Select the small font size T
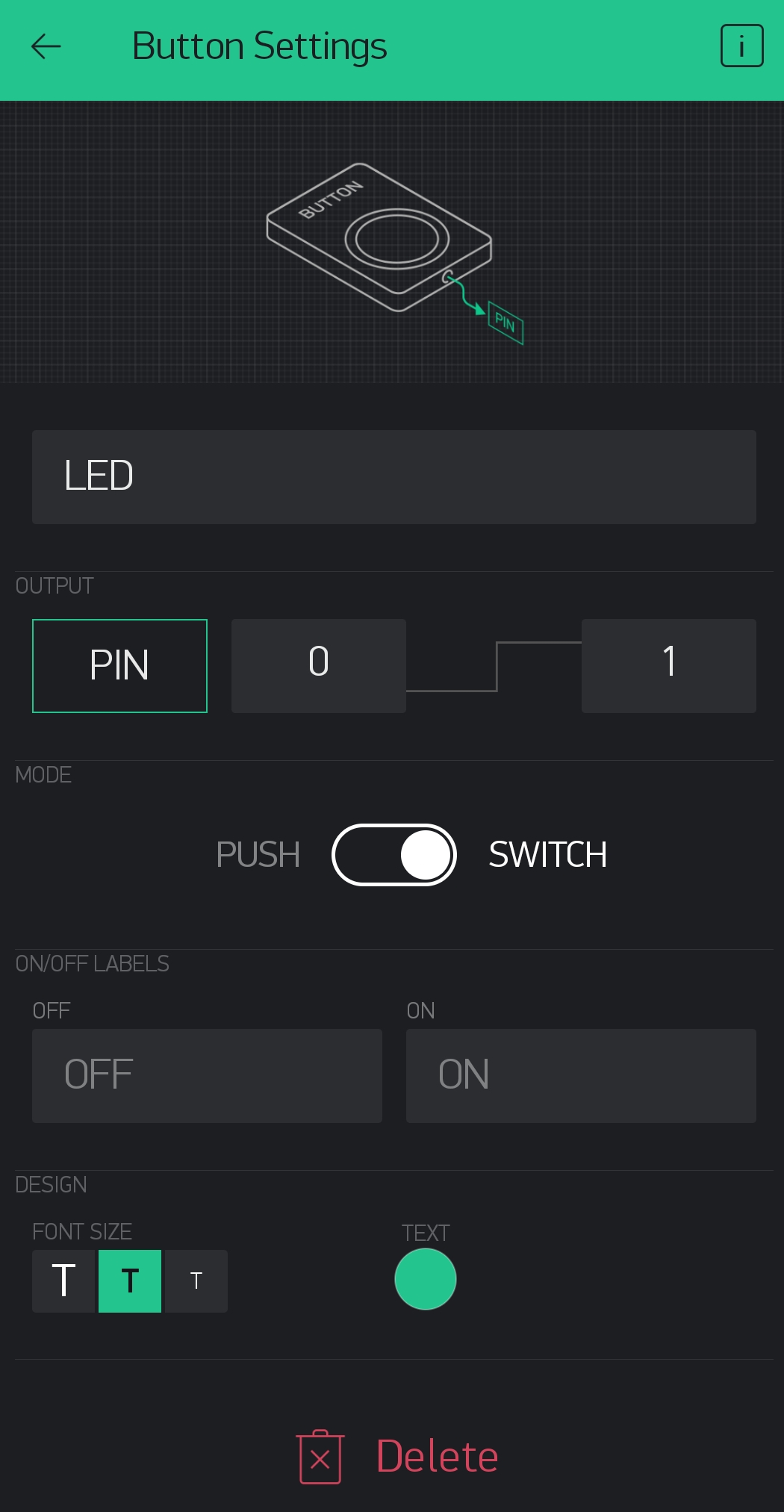This screenshot has height=1512, width=784. pos(196,1281)
